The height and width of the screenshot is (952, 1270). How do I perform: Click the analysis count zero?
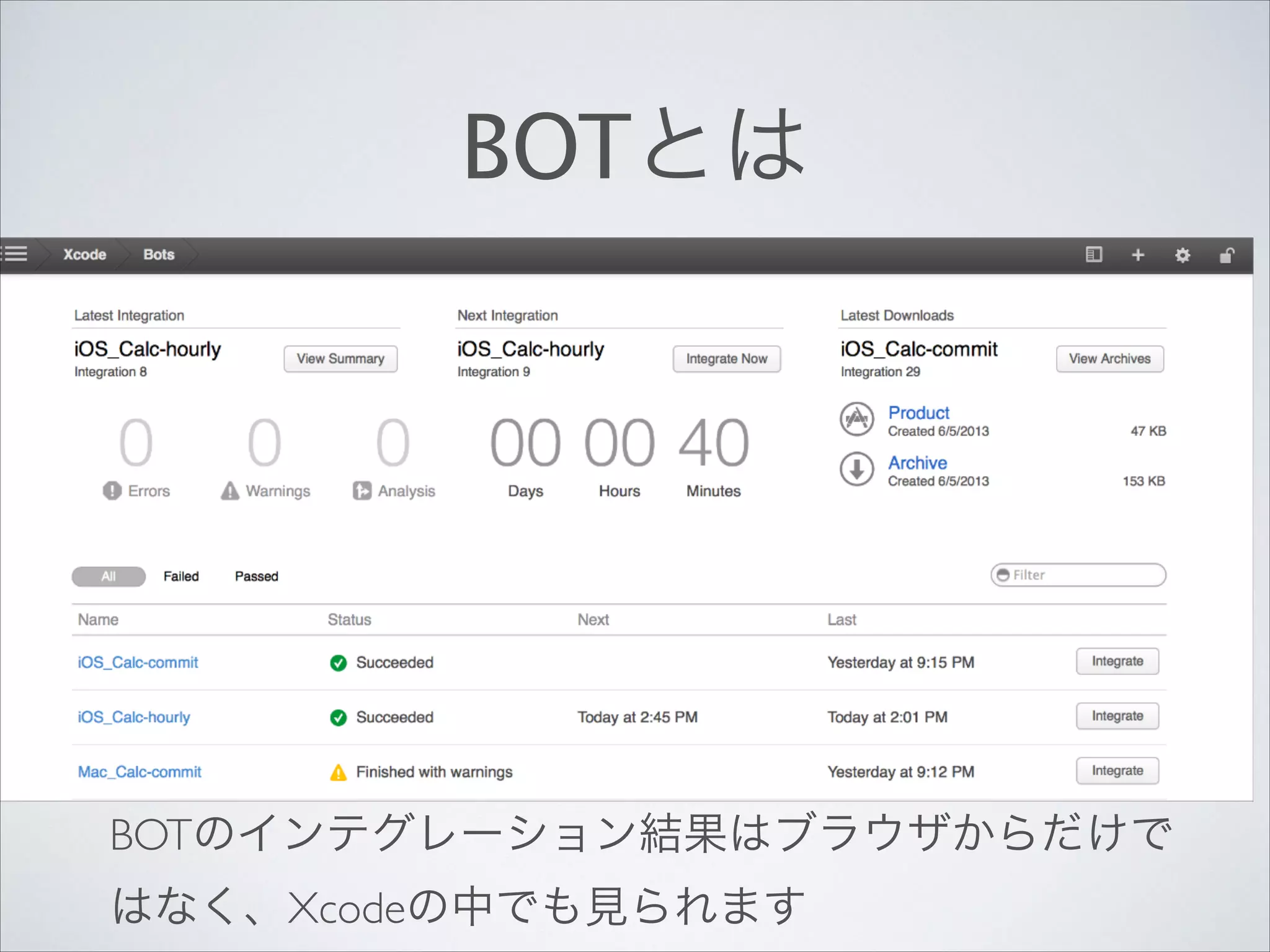tap(393, 442)
